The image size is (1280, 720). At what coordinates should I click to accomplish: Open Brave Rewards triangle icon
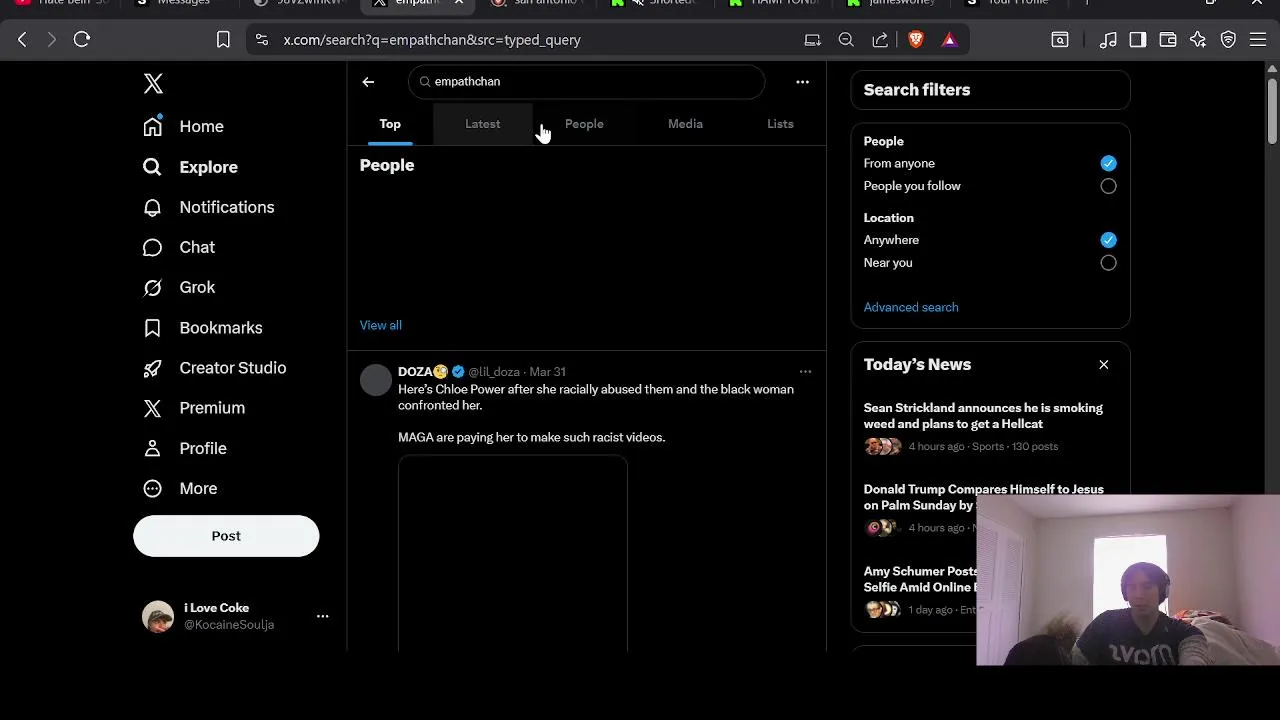point(949,40)
